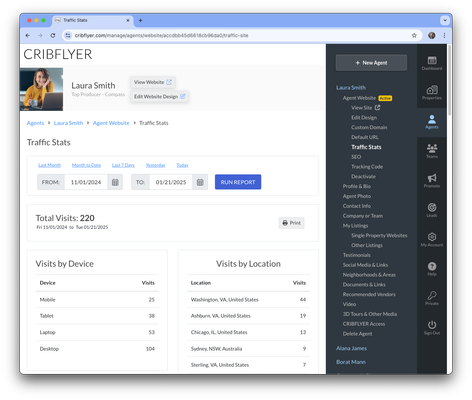Open the browser three-dot menu

[444, 35]
